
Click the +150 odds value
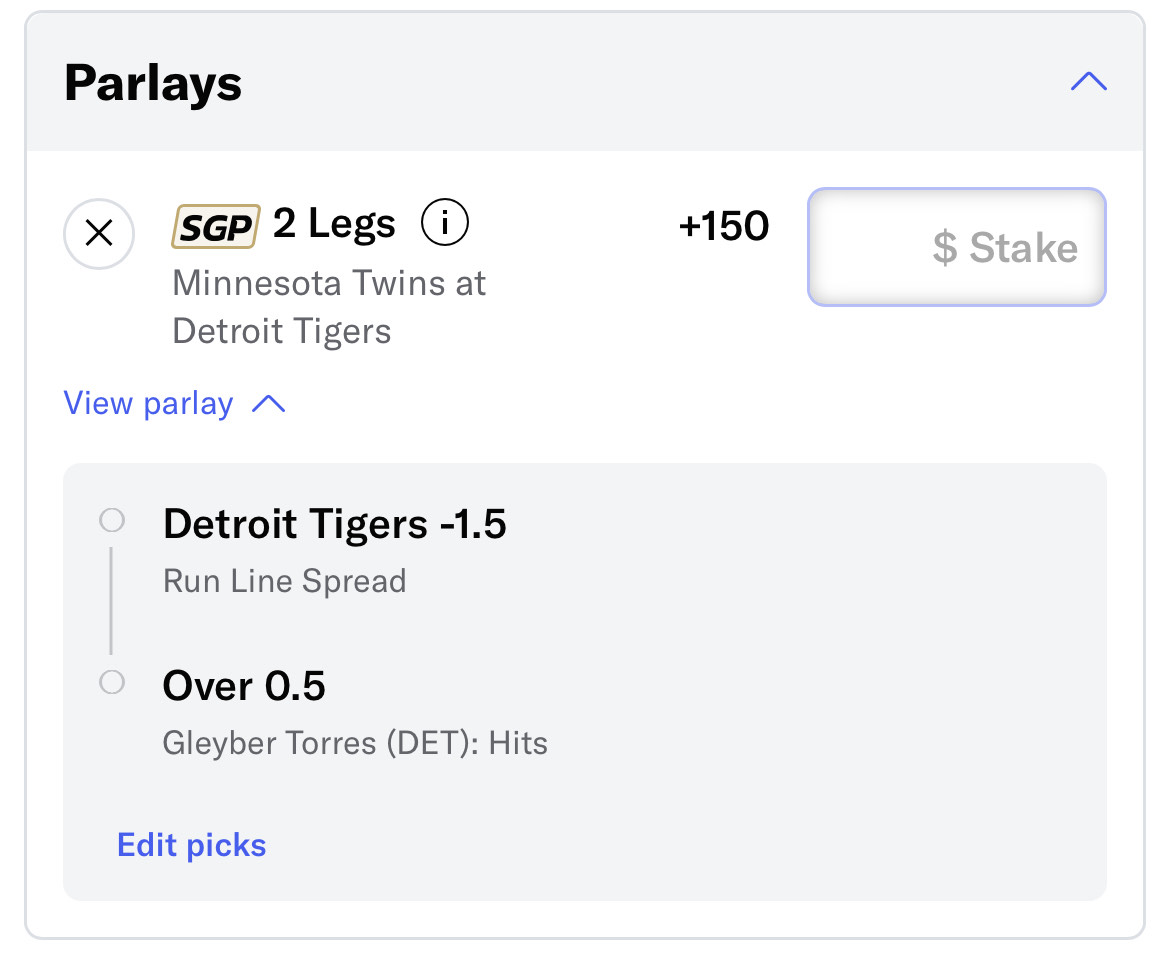[x=723, y=226]
